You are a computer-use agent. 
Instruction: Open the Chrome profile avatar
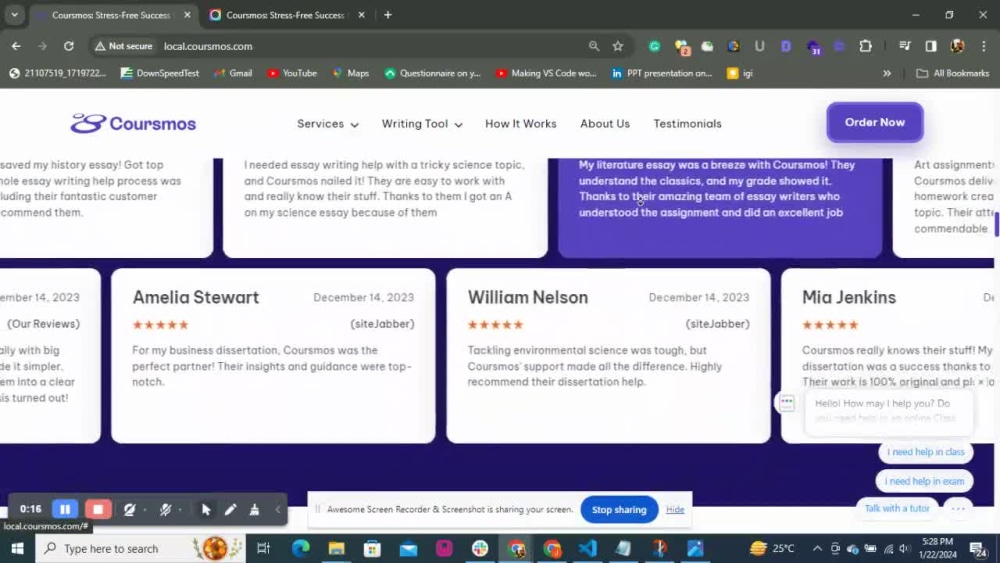957,46
